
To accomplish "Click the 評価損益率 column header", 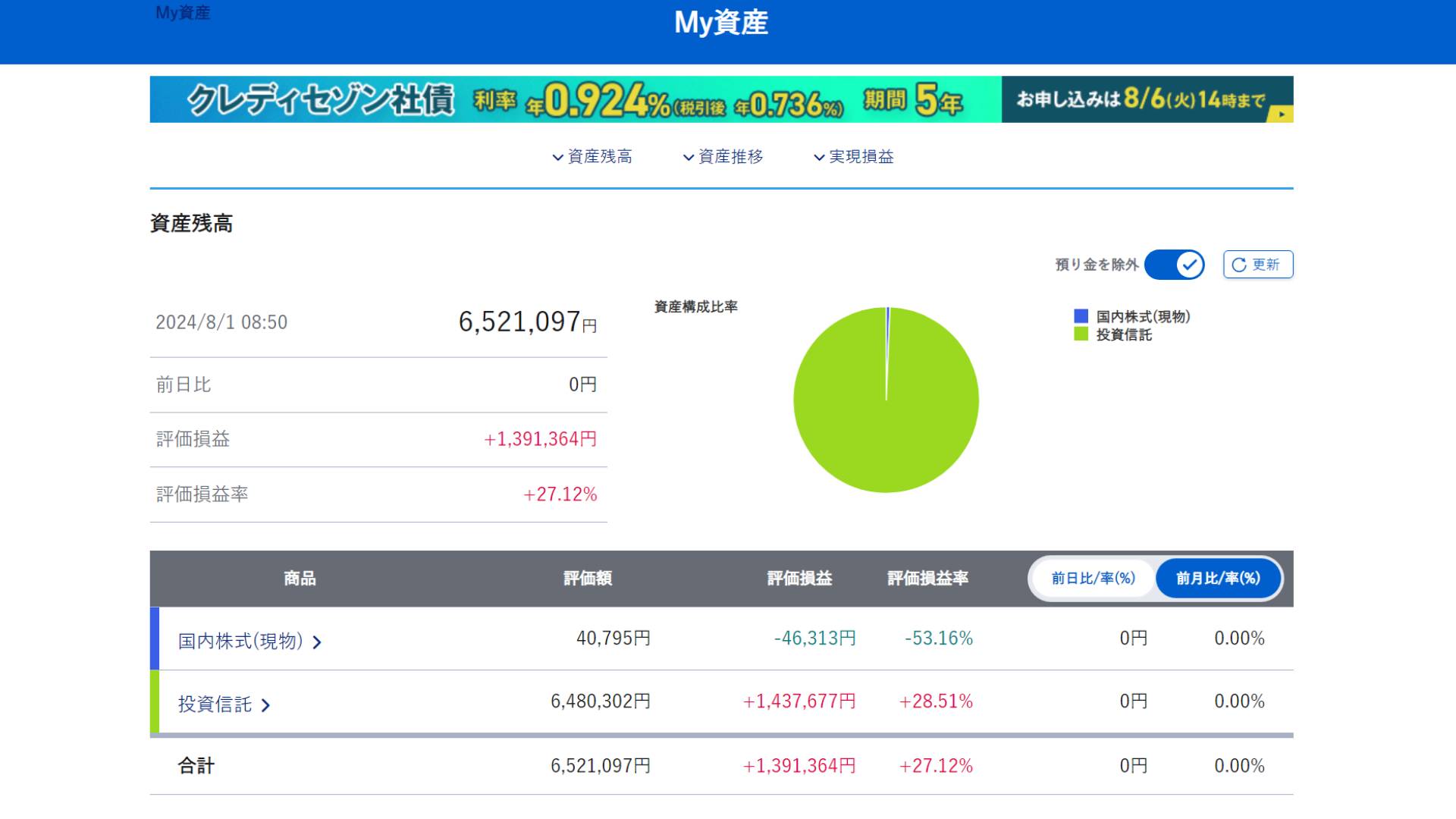I will point(928,579).
